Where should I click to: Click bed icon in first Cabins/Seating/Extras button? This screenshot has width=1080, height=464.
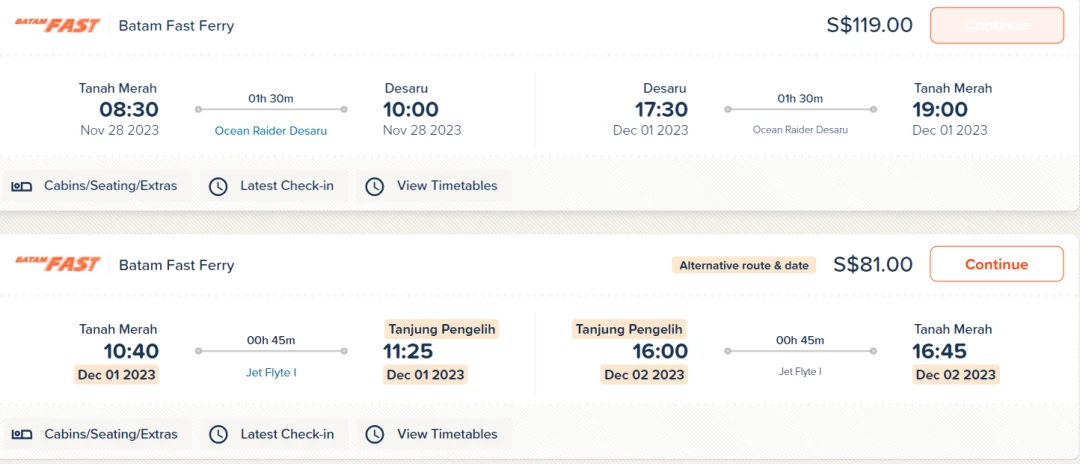(x=21, y=186)
